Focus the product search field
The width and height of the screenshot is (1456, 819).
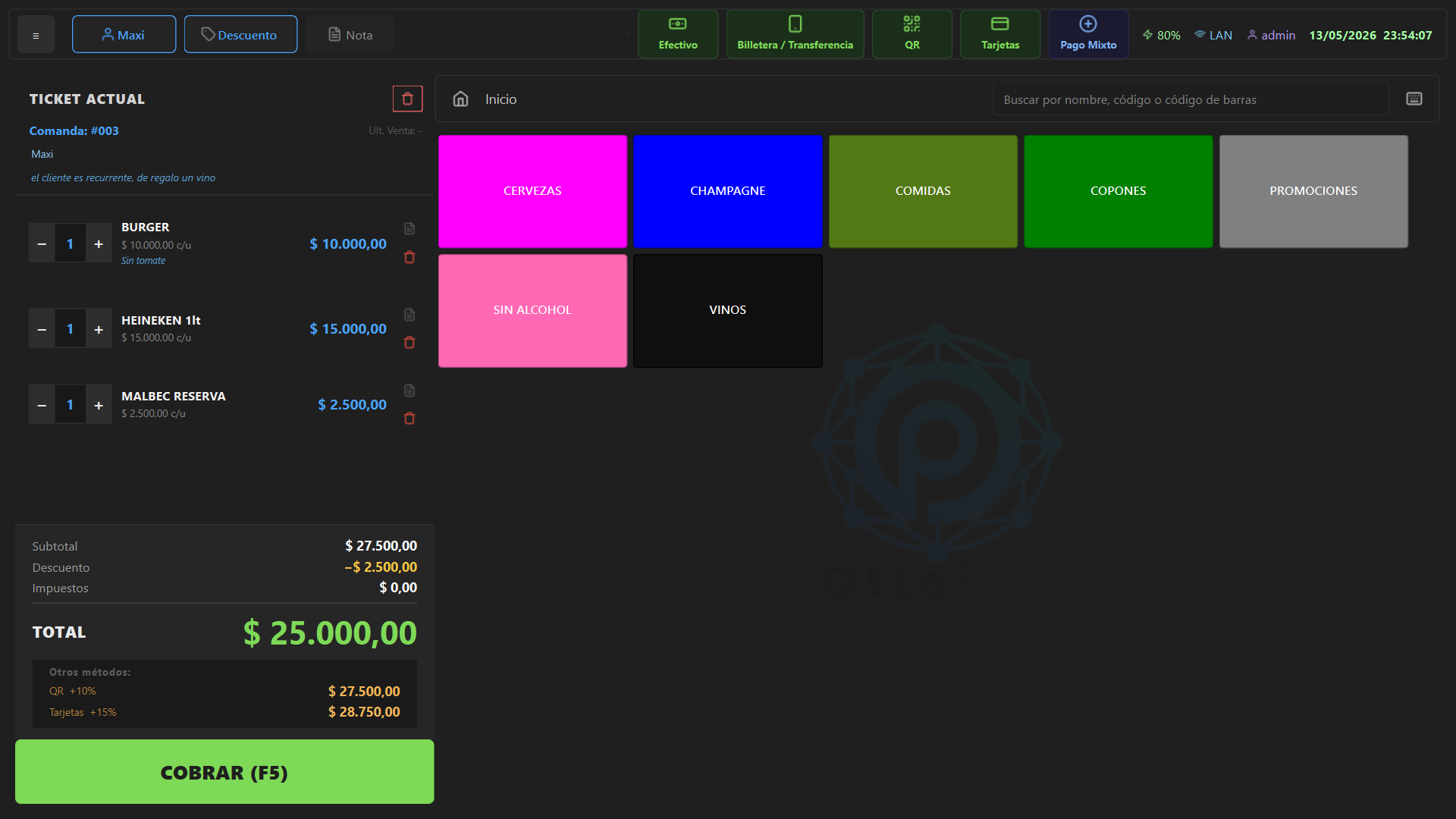1190,99
